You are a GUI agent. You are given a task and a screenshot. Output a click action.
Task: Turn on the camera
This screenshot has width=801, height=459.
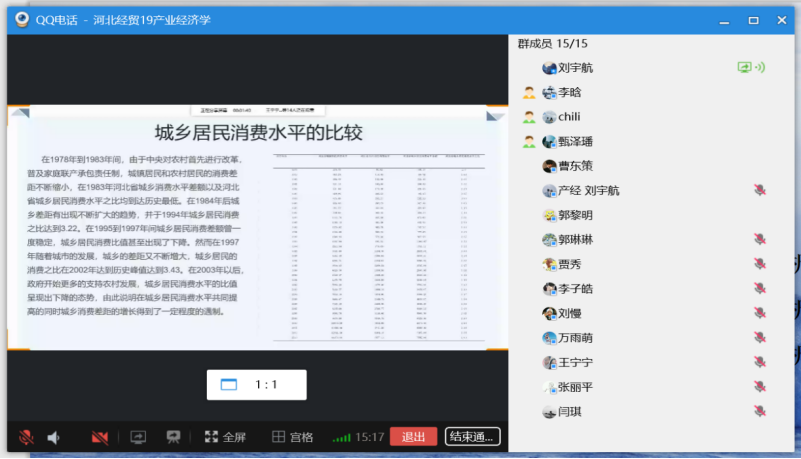click(99, 437)
